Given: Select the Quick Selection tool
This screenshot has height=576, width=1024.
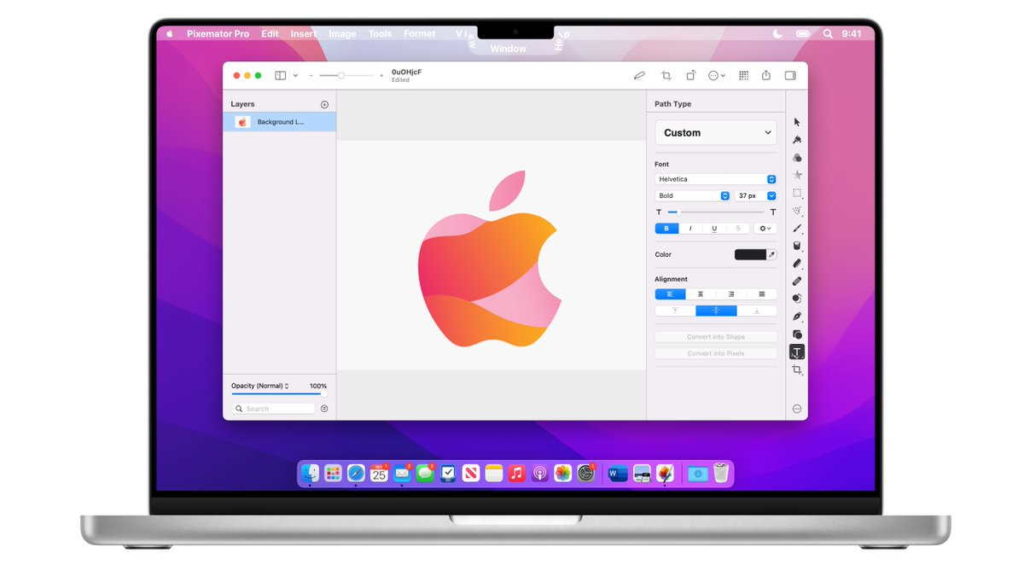Looking at the screenshot, I should click(797, 210).
